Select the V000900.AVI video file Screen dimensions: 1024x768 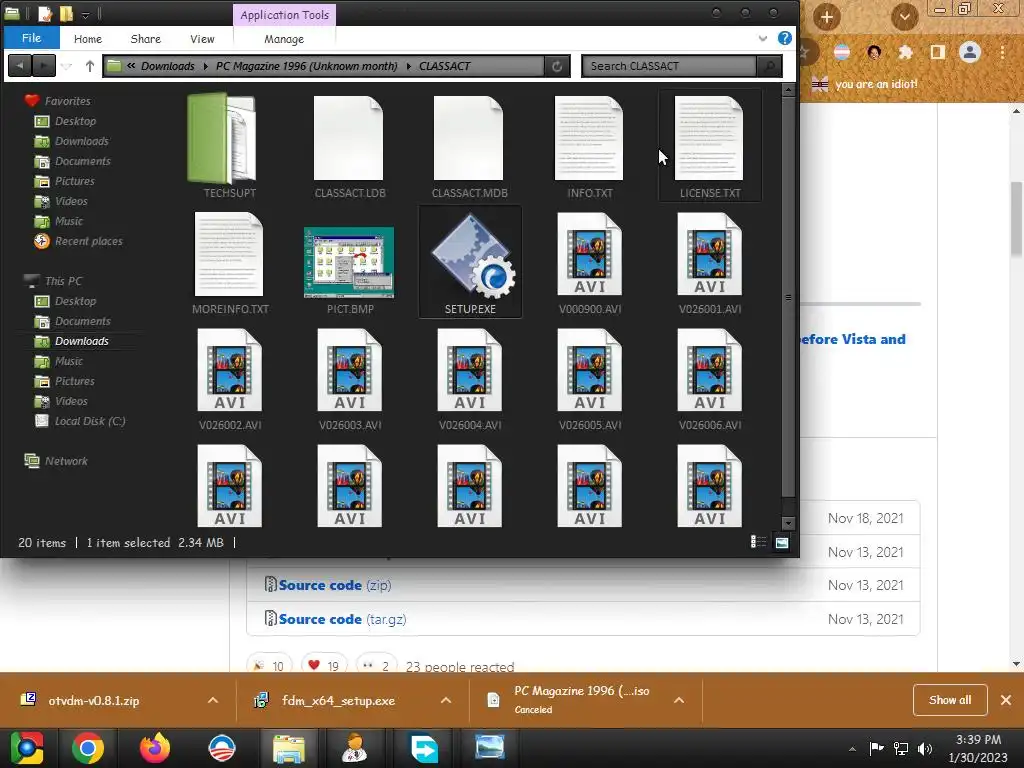590,261
